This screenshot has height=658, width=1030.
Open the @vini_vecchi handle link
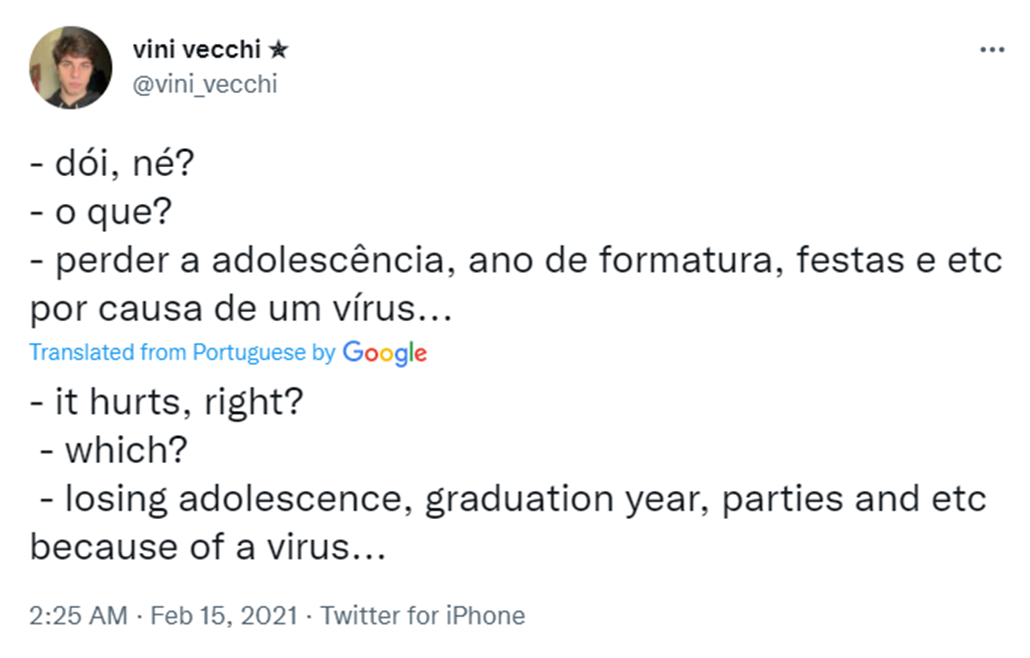point(204,84)
